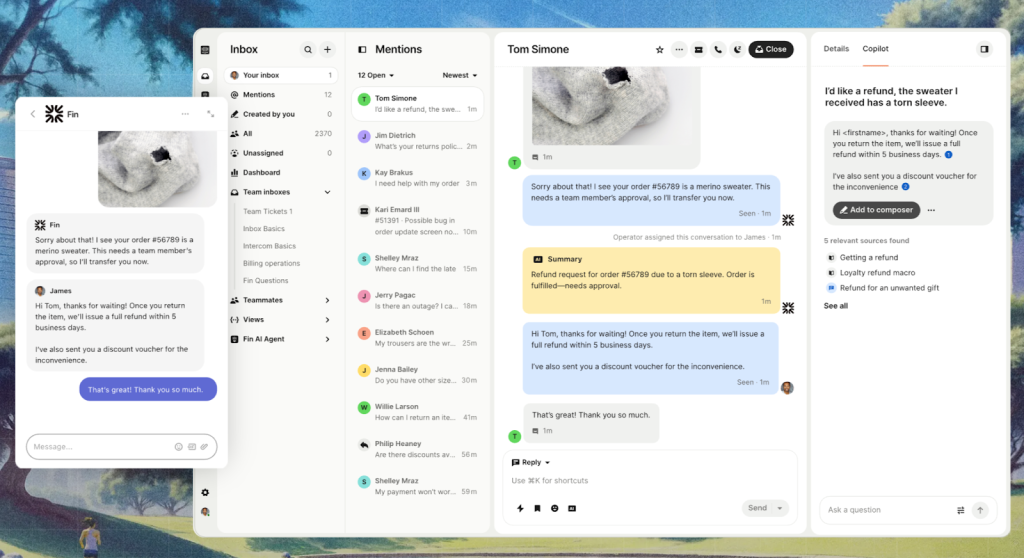
Task: Focus the reply composer text area
Action: tap(650, 481)
